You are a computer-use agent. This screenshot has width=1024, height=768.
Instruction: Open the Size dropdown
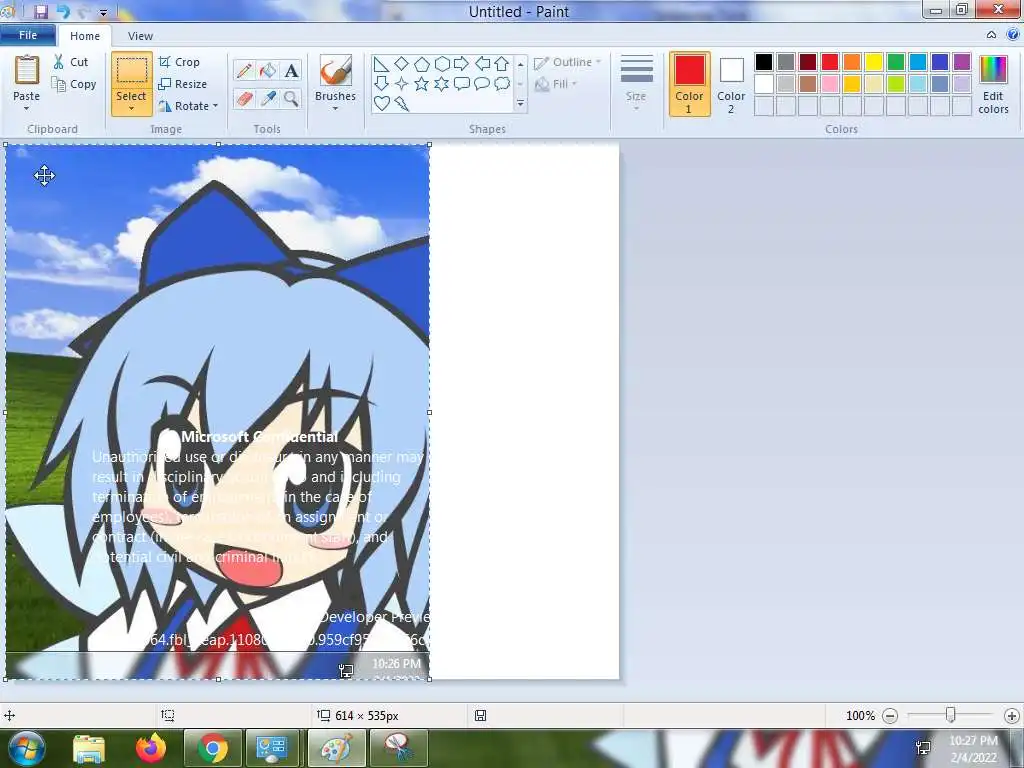(x=636, y=84)
